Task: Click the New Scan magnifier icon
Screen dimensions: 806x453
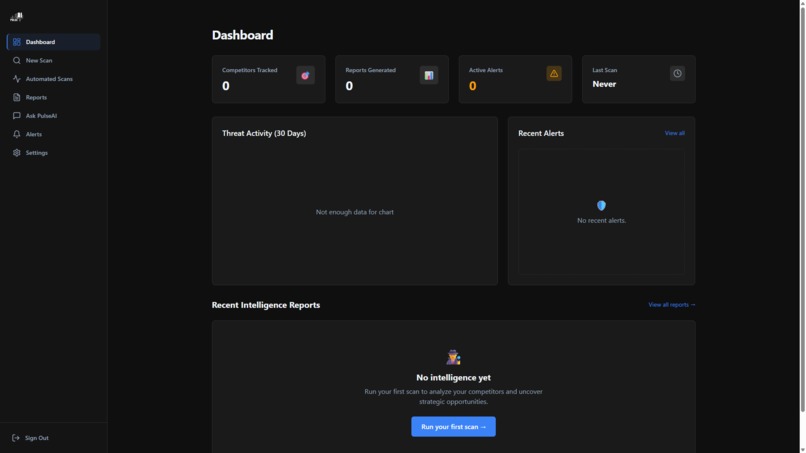Action: tap(16, 60)
